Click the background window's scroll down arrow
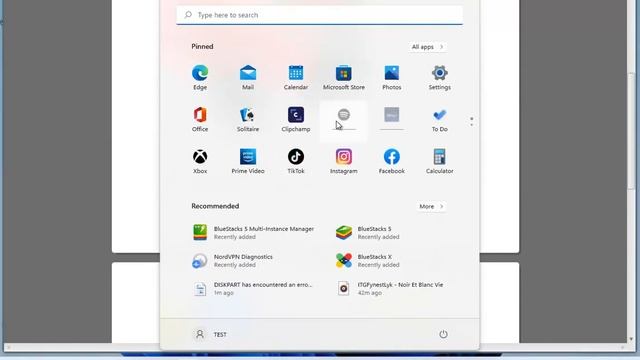The image size is (640, 360). pos(631,339)
